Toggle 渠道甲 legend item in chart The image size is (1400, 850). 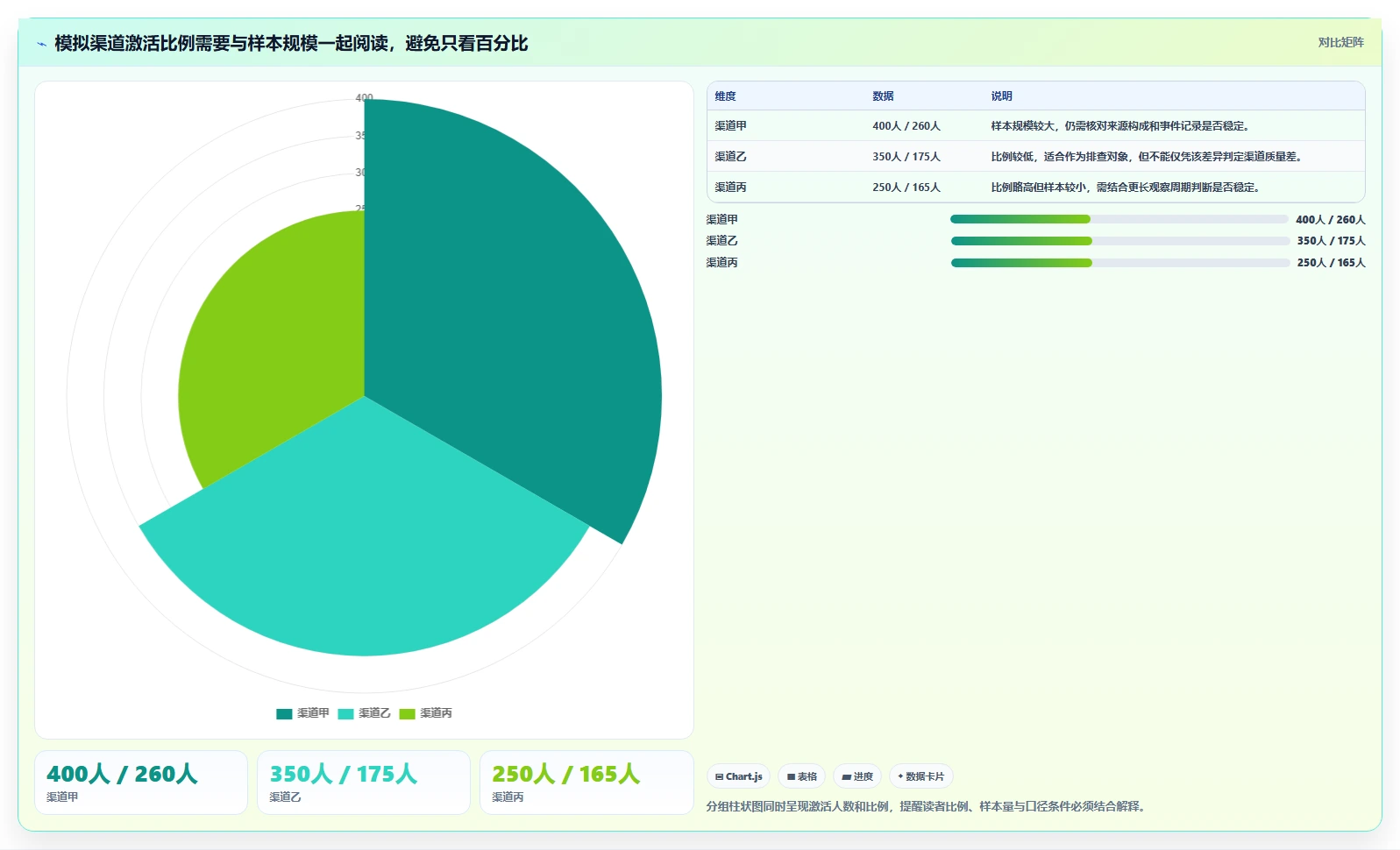pyautogui.click(x=302, y=713)
